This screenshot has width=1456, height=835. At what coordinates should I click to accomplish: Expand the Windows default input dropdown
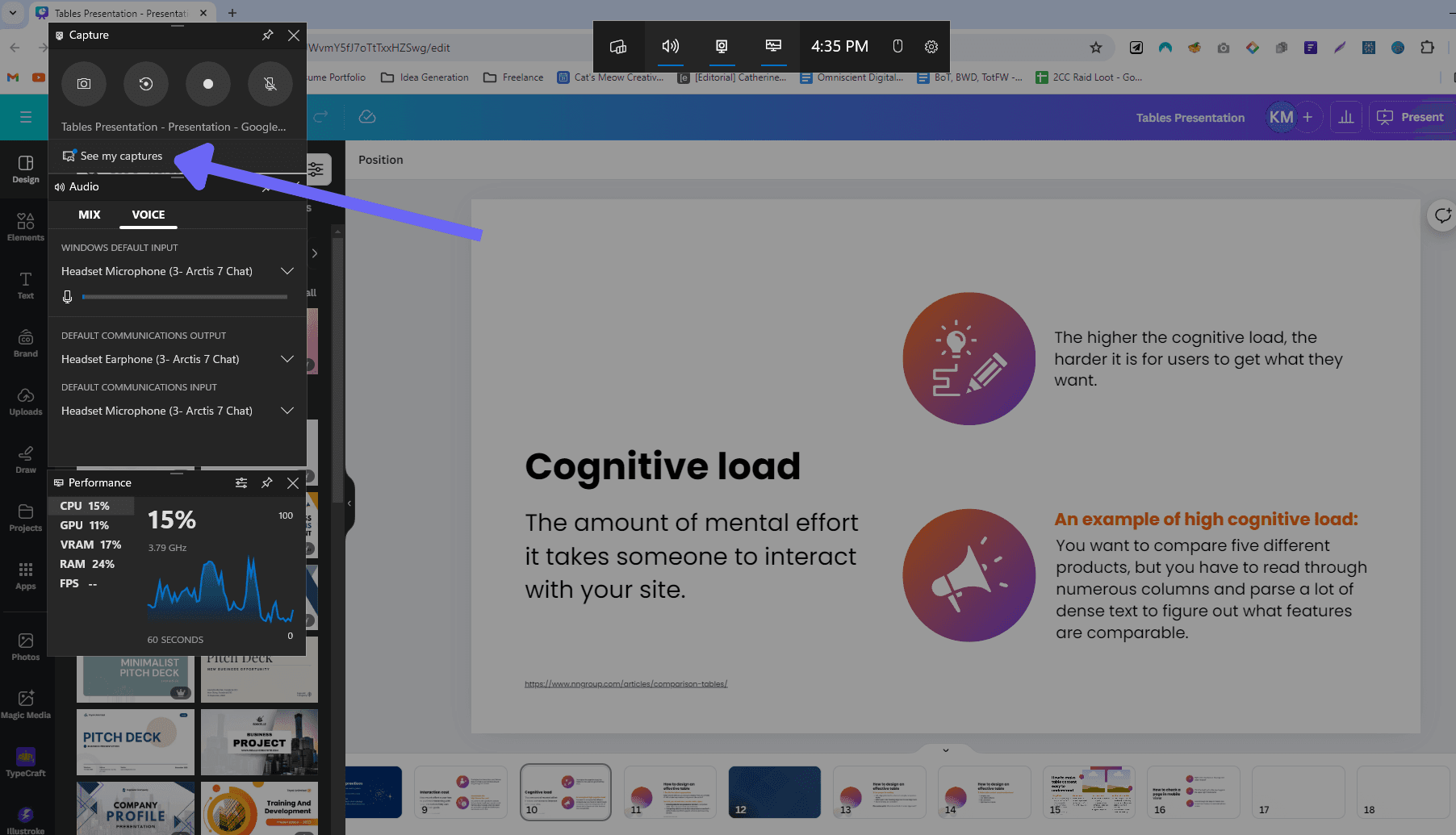click(287, 271)
